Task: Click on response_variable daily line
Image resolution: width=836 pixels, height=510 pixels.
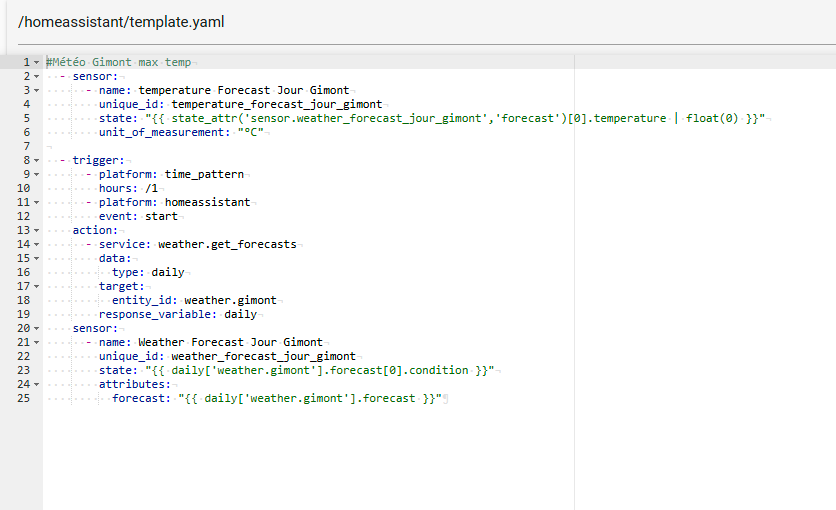Action: [x=178, y=314]
